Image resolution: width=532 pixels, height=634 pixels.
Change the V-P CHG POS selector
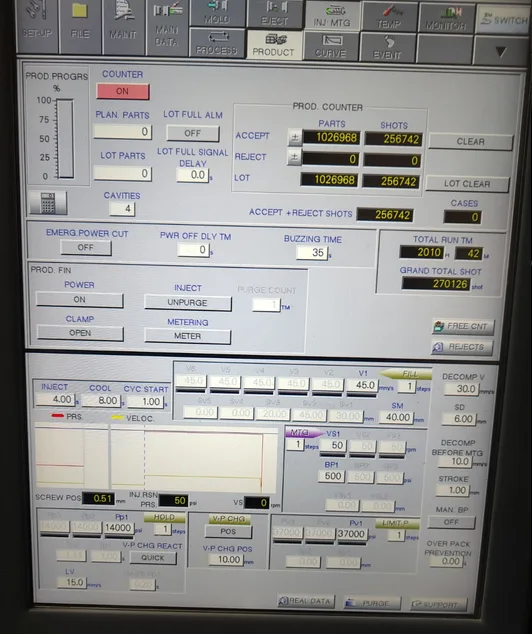point(228,531)
